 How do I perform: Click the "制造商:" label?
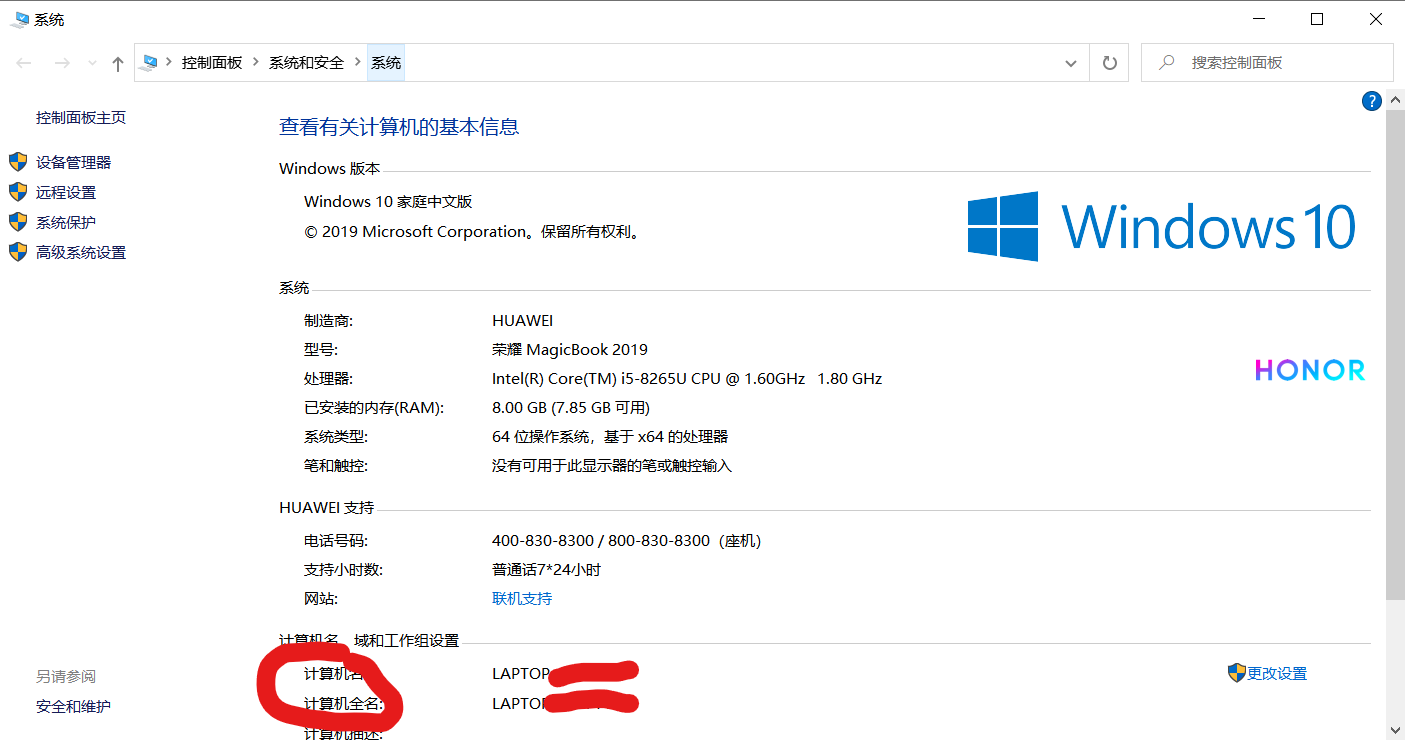[x=329, y=321]
